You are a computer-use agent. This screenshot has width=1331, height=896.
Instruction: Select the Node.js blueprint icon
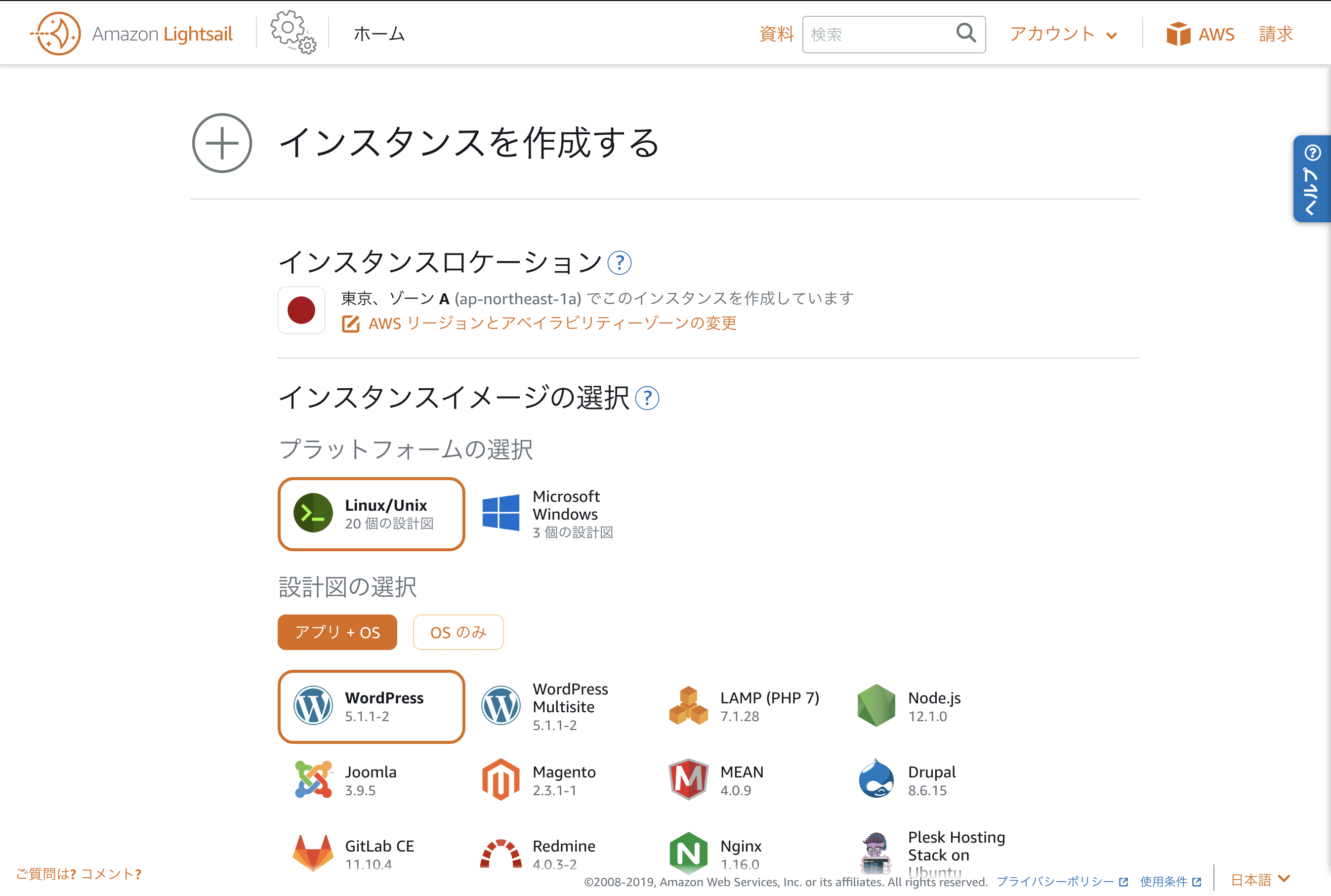point(875,706)
